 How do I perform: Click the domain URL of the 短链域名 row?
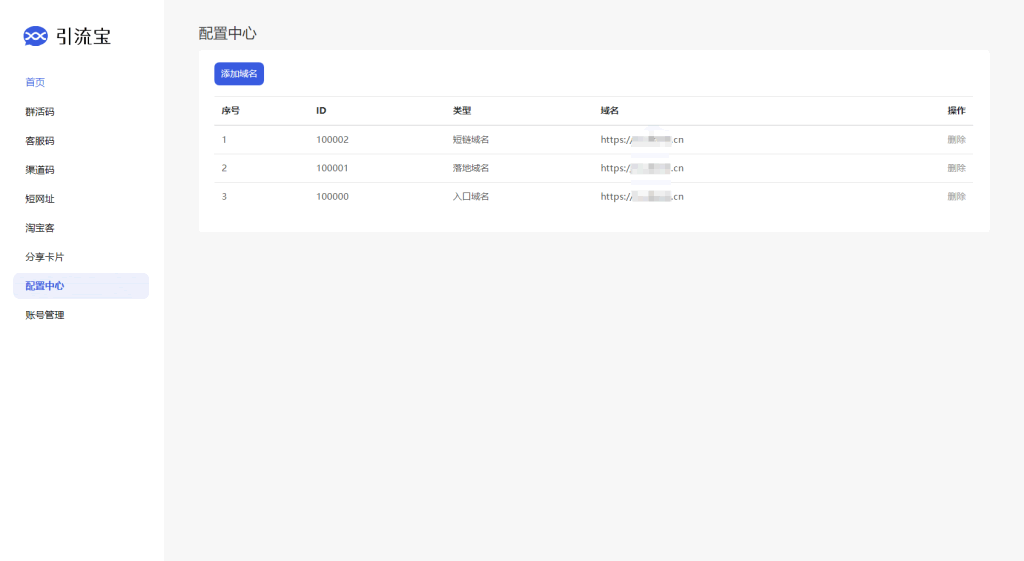point(642,140)
